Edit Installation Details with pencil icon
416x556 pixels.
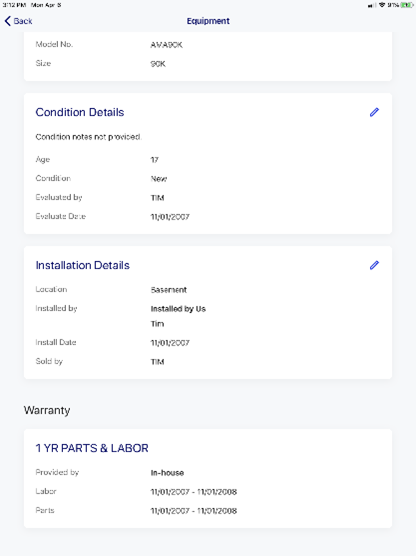pyautogui.click(x=374, y=265)
